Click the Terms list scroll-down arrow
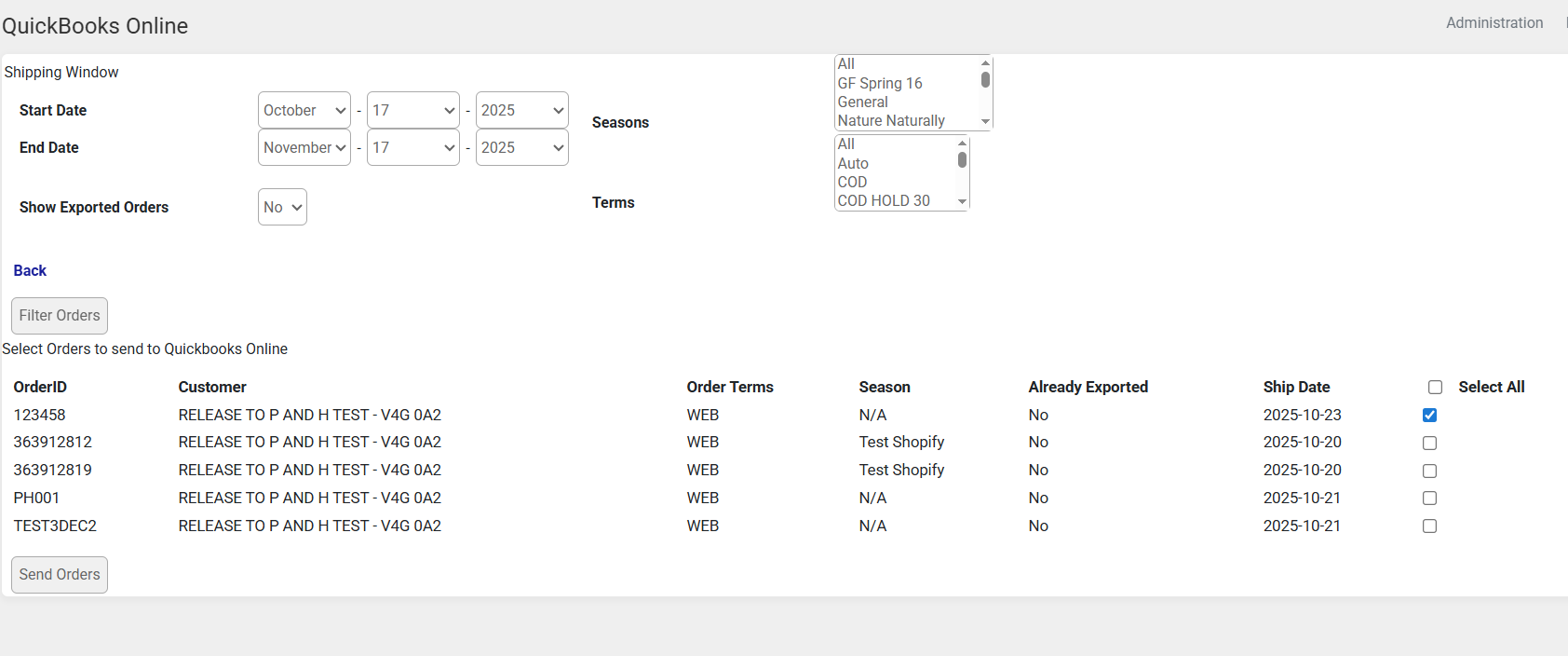1568x656 pixels. click(962, 202)
